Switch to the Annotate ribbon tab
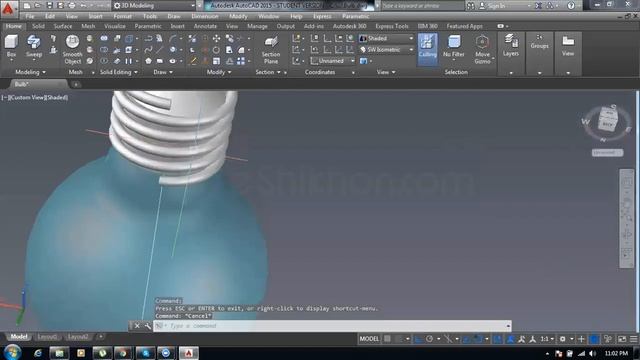 (x=205, y=26)
